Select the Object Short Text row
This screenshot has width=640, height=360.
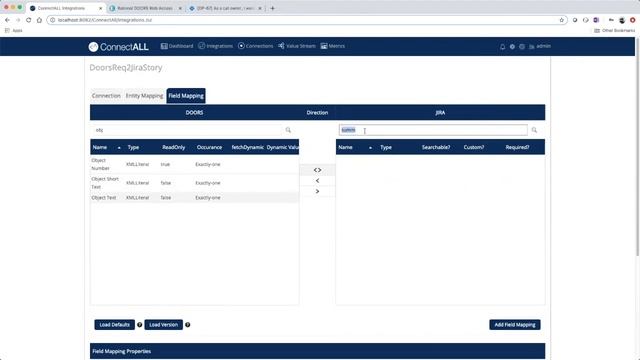[x=194, y=183]
